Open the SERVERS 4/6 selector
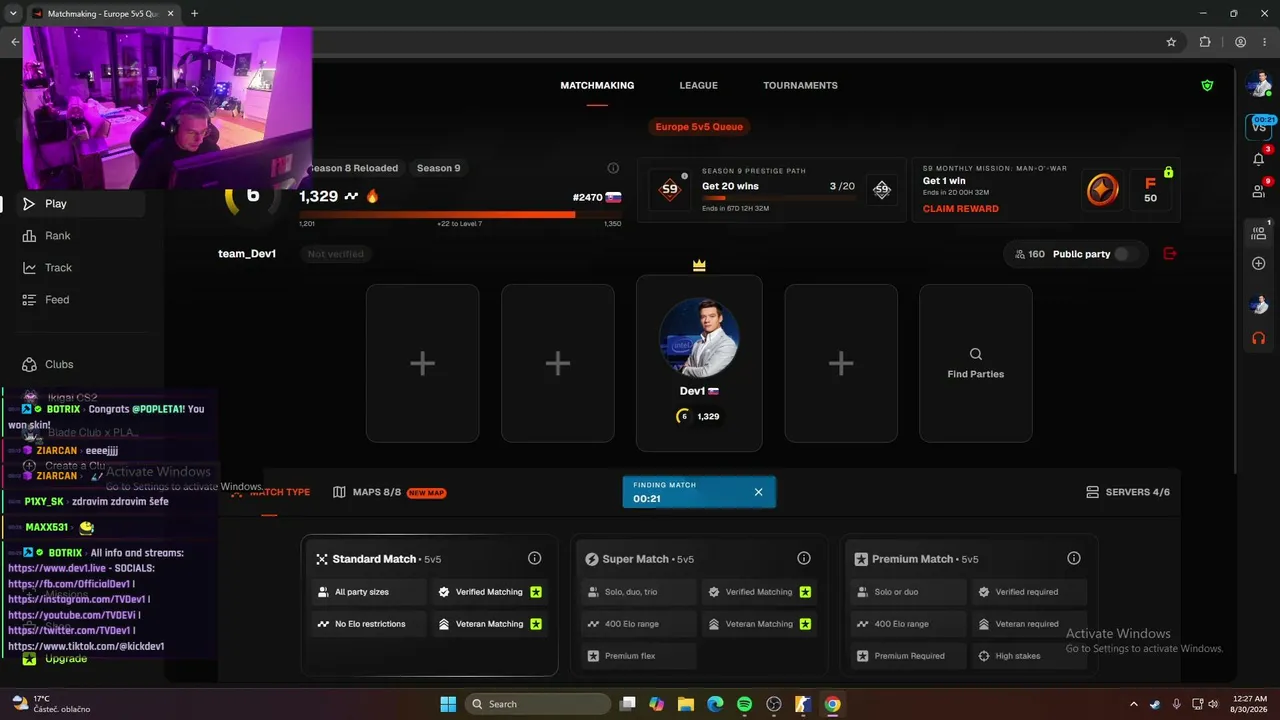Viewport: 1280px width, 720px height. coord(1128,493)
